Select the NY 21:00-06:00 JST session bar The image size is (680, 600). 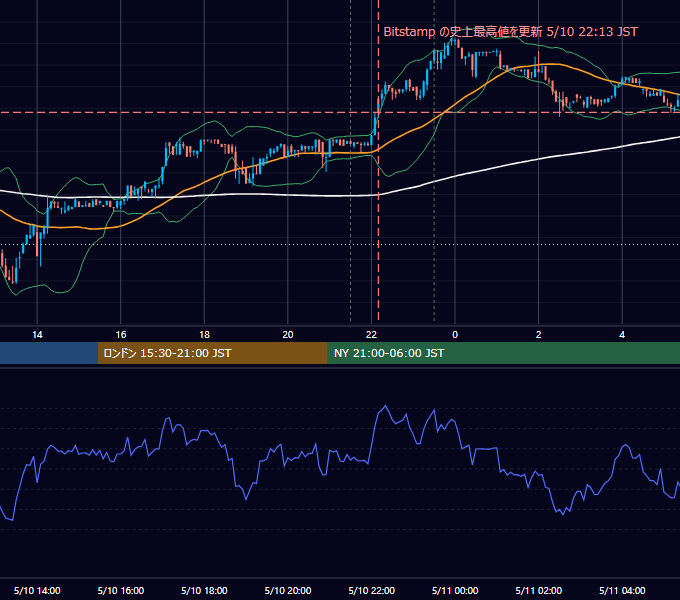coord(503,353)
